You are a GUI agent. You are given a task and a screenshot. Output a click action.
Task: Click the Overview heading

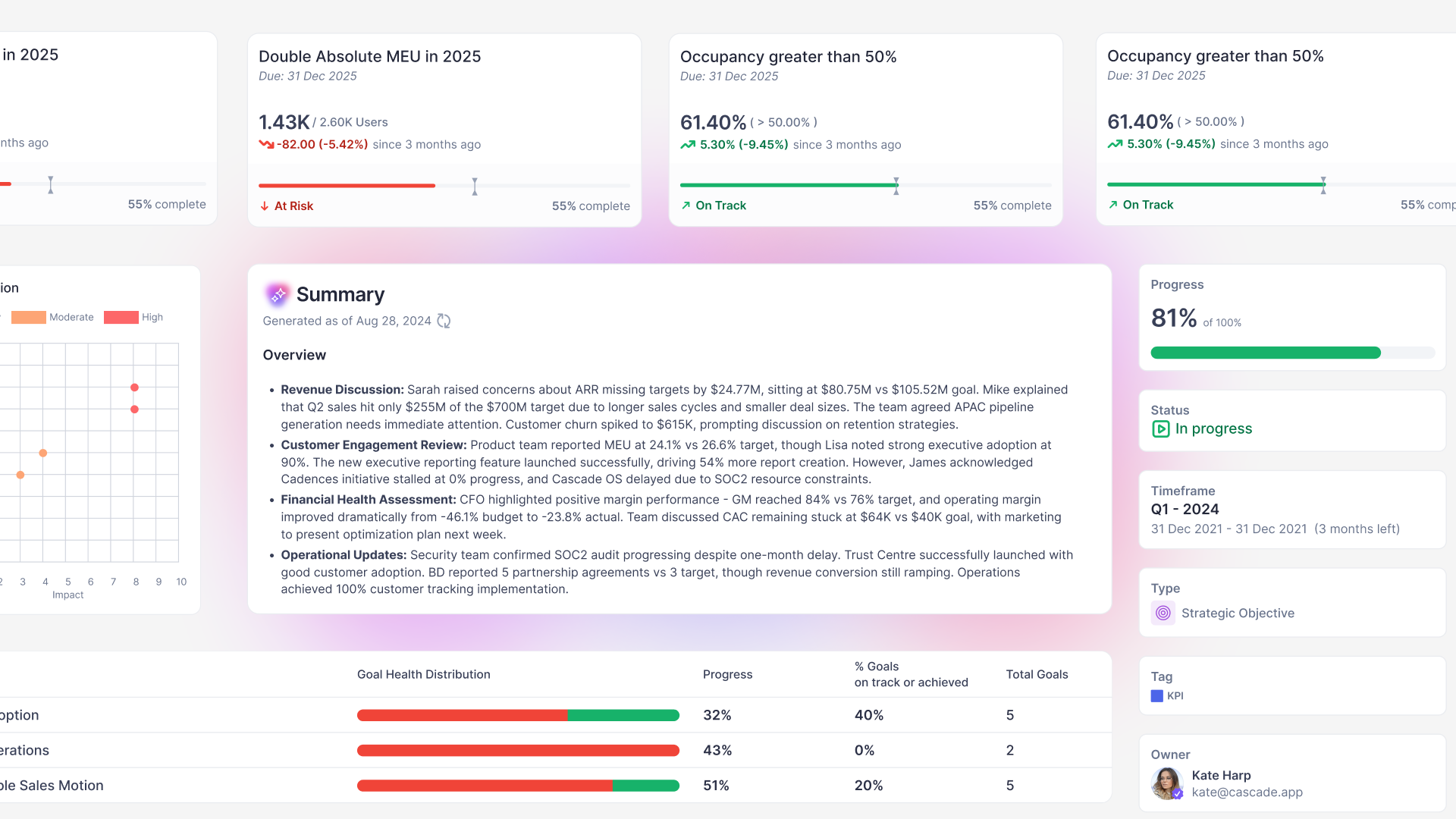294,355
